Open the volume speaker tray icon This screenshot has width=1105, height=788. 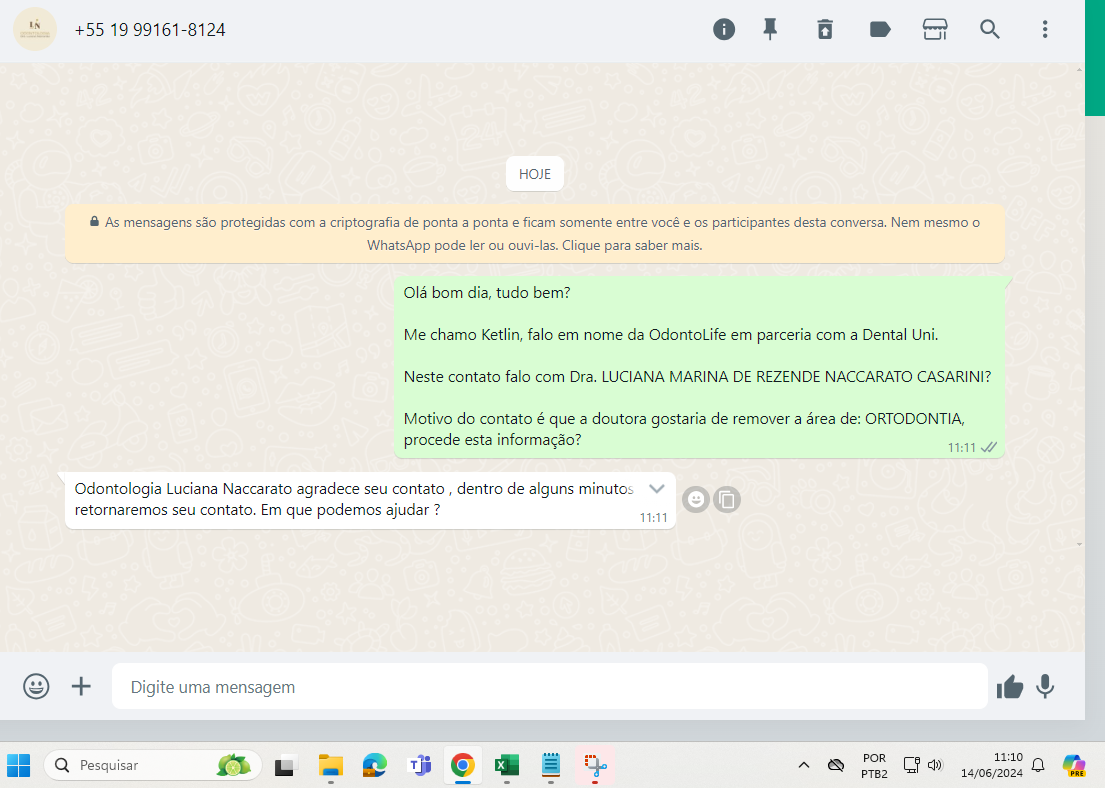935,765
